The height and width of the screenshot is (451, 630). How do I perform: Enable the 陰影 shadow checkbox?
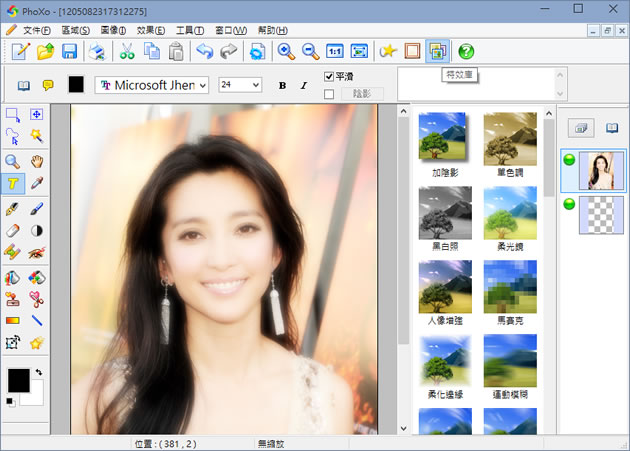point(329,94)
